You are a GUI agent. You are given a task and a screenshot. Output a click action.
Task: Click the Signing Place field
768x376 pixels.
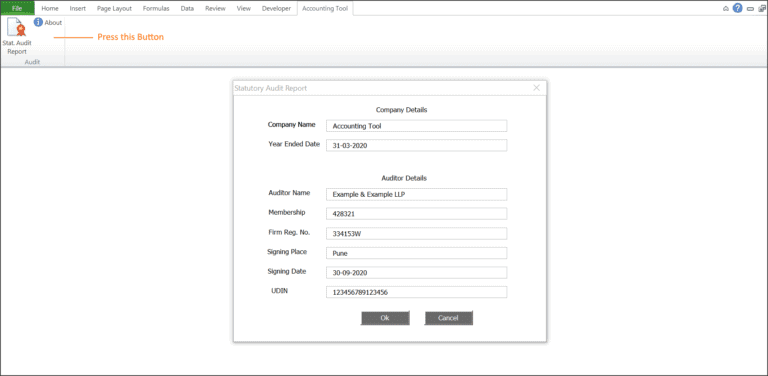pos(416,253)
